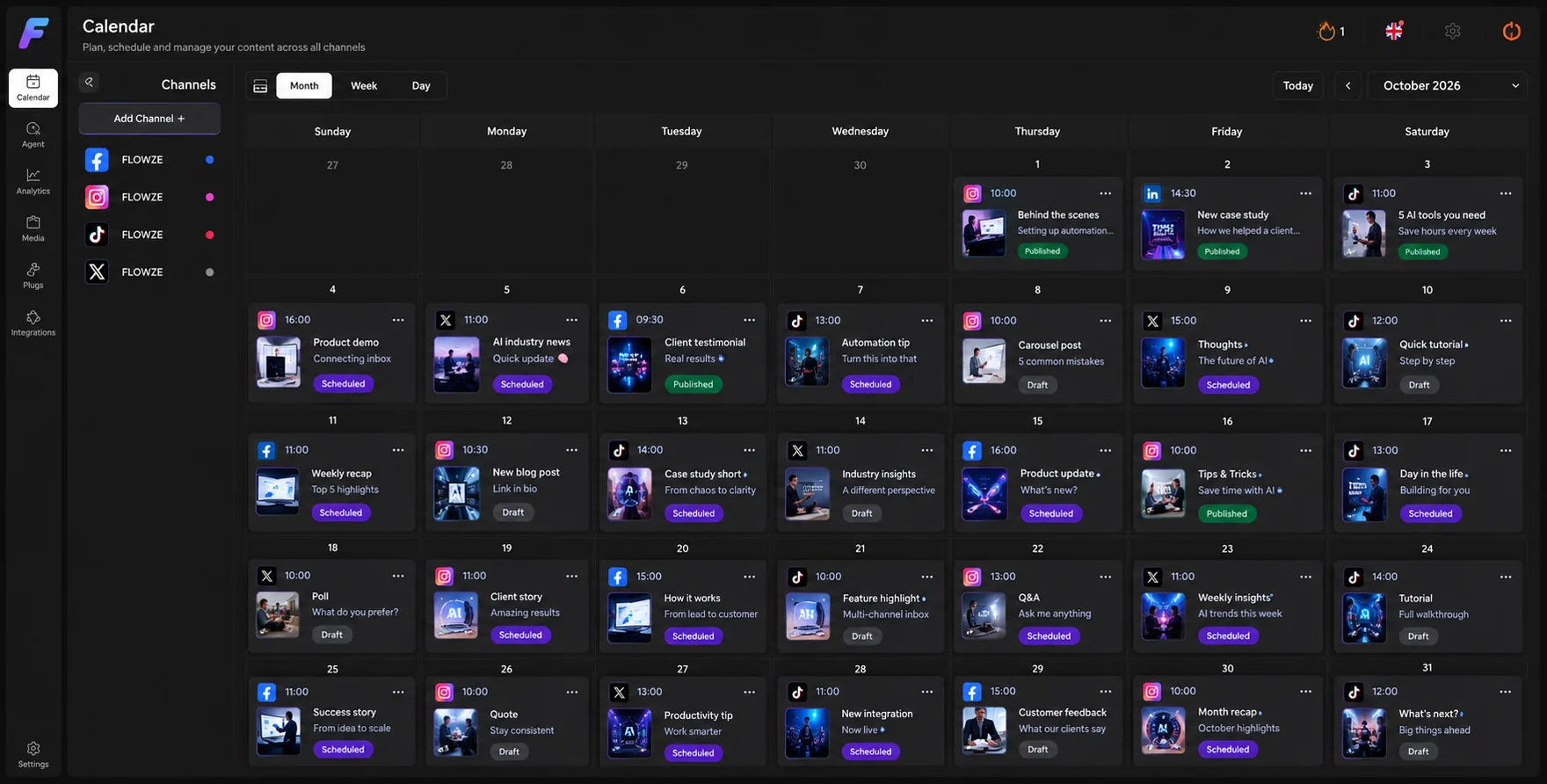Open options menu for Poll post

click(x=398, y=576)
